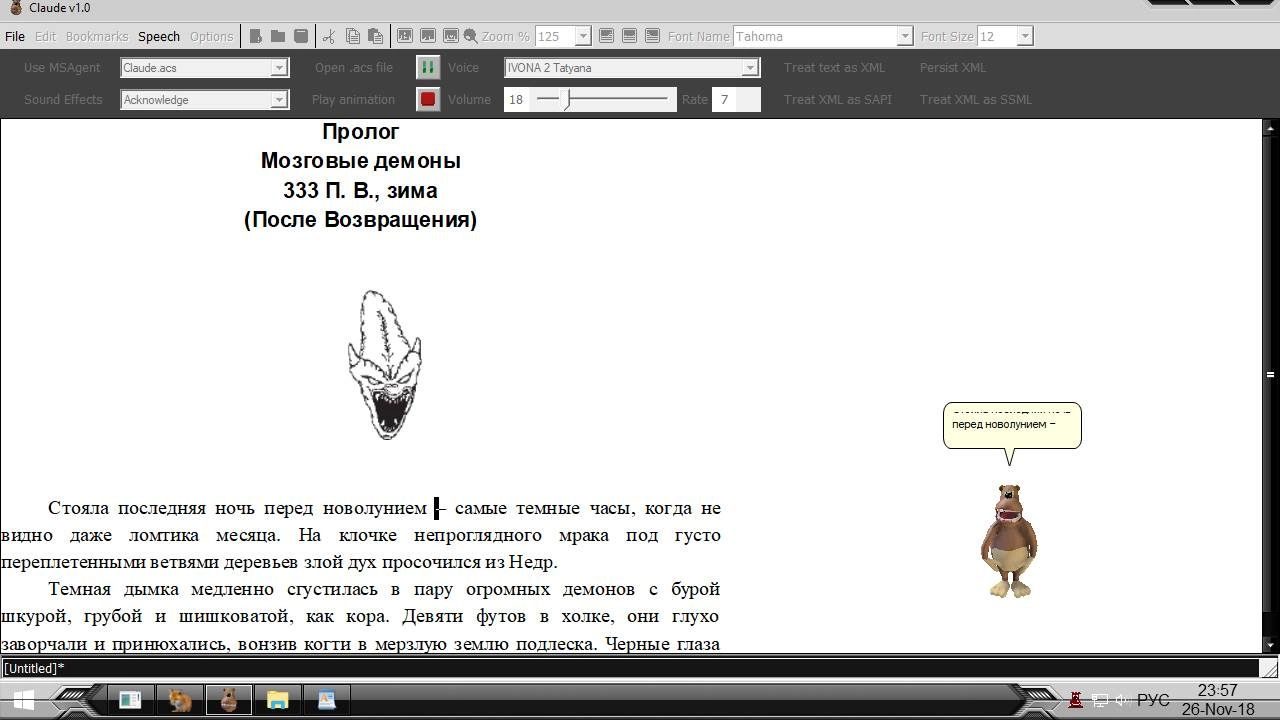
Task: Click the magnifier Zoom icon
Action: pos(470,36)
